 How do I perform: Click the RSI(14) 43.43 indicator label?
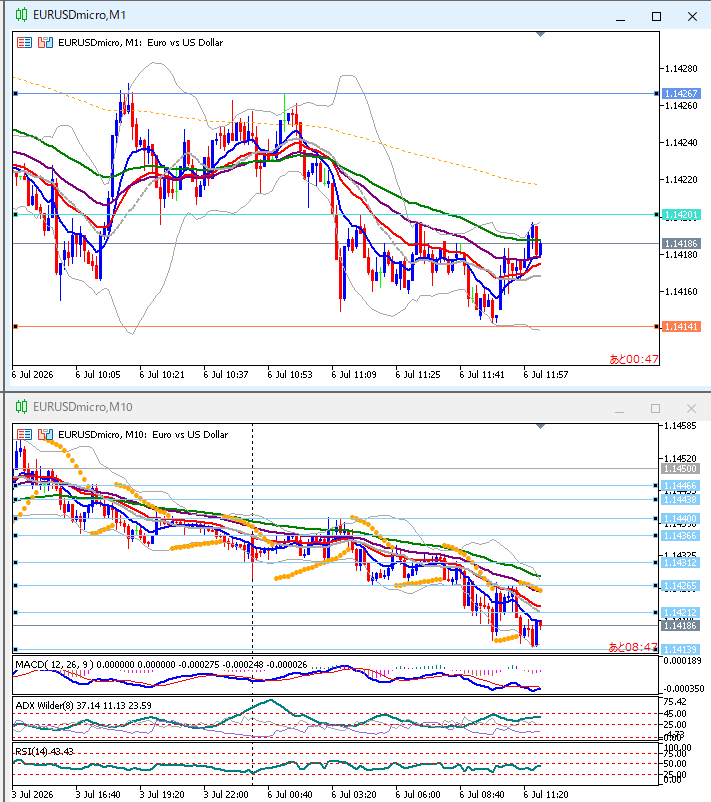(x=45, y=751)
